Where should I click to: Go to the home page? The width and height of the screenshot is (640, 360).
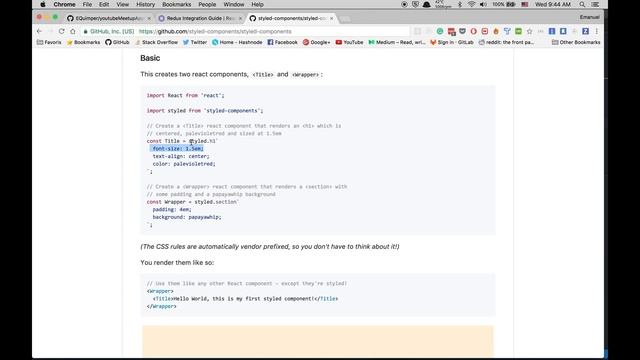pyautogui.click(x=73, y=31)
